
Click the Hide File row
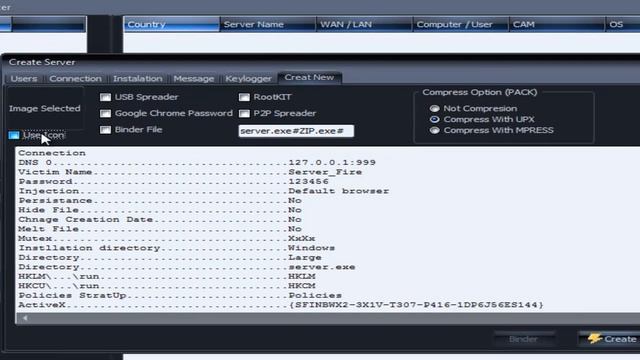(x=160, y=210)
